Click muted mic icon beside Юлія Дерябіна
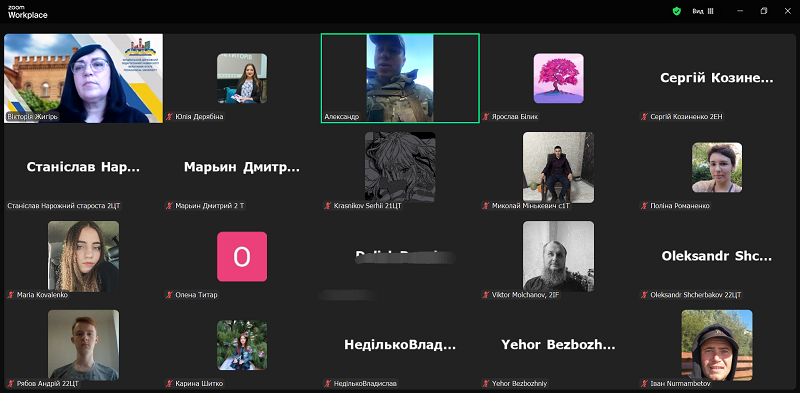800x393 pixels. (169, 117)
